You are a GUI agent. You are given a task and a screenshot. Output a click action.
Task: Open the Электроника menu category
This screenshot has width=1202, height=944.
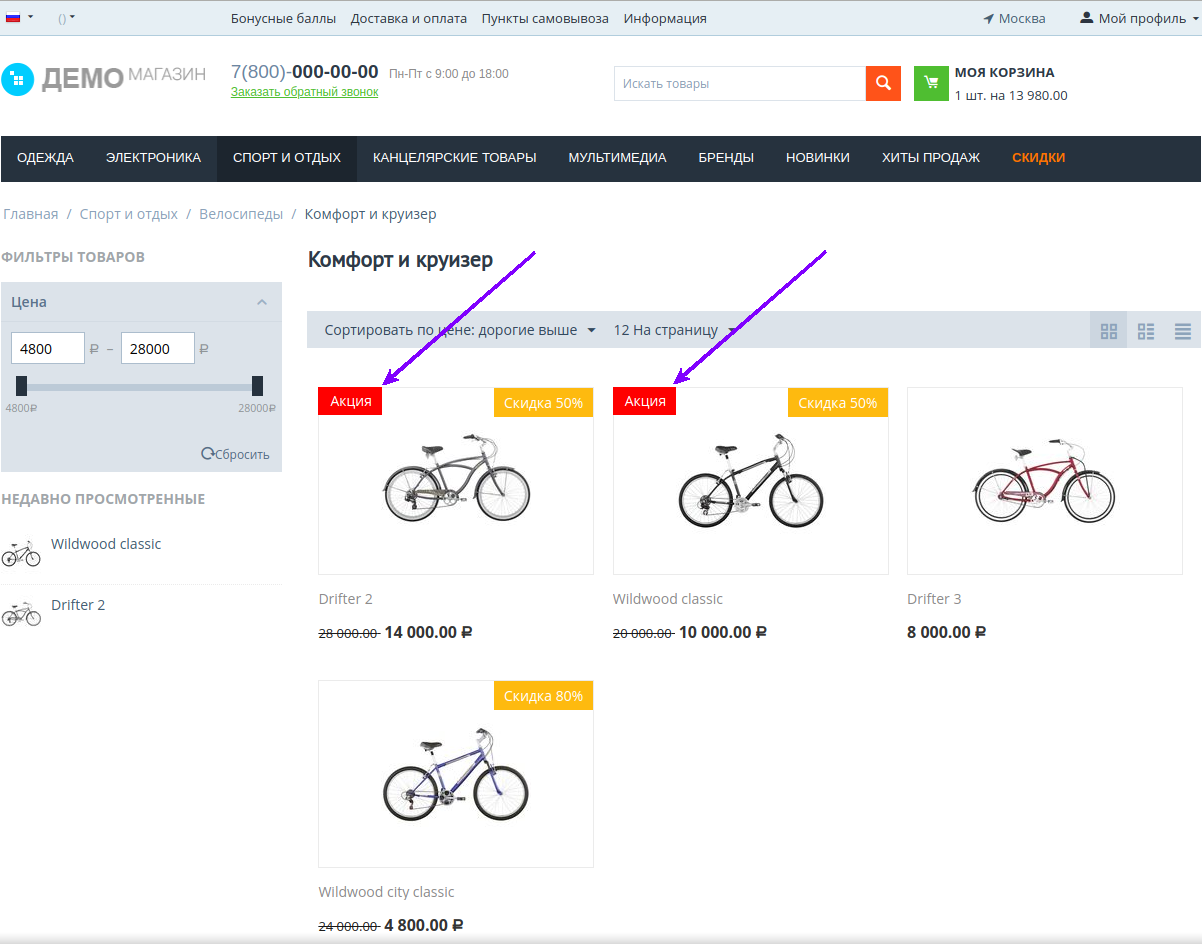pyautogui.click(x=153, y=158)
